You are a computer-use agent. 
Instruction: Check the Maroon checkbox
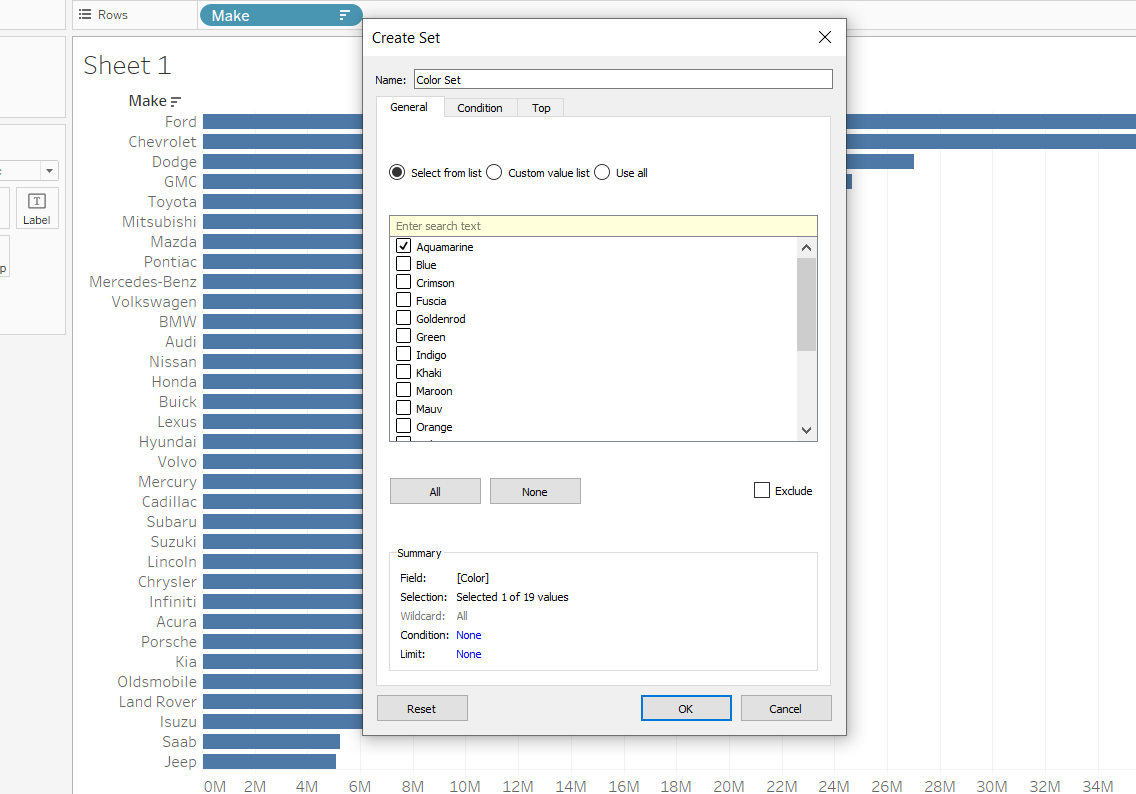[404, 390]
